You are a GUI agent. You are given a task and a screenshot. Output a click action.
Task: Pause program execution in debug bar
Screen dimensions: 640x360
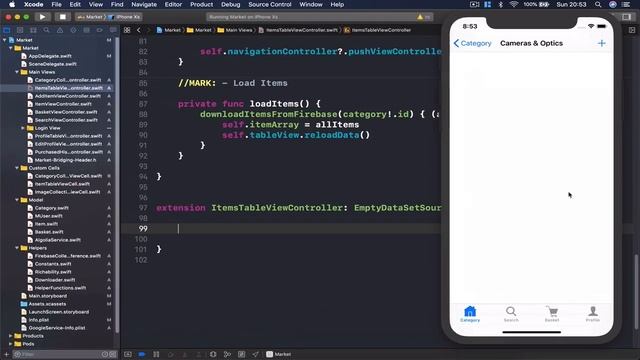tap(156, 354)
